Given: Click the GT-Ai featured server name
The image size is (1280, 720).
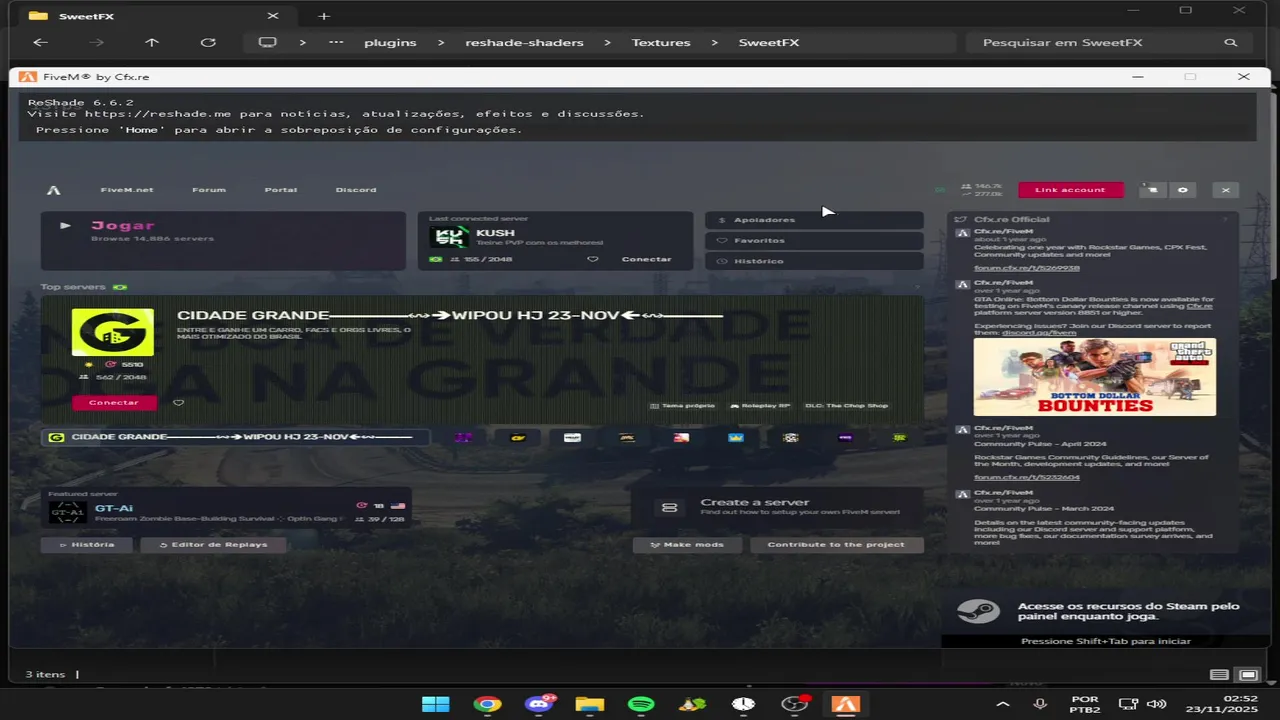Looking at the screenshot, I should 114,508.
